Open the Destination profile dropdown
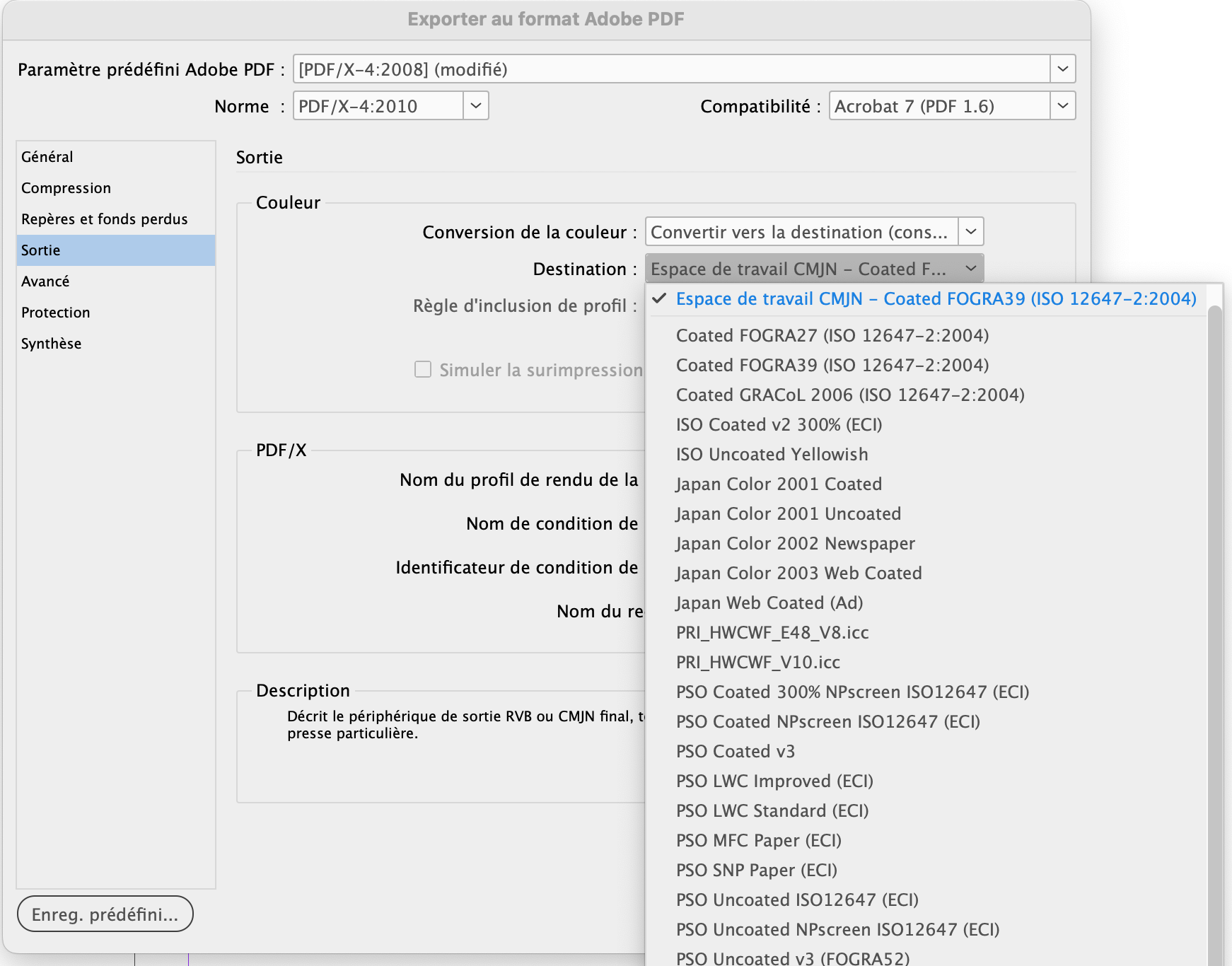Image resolution: width=1232 pixels, height=966 pixels. (970, 269)
